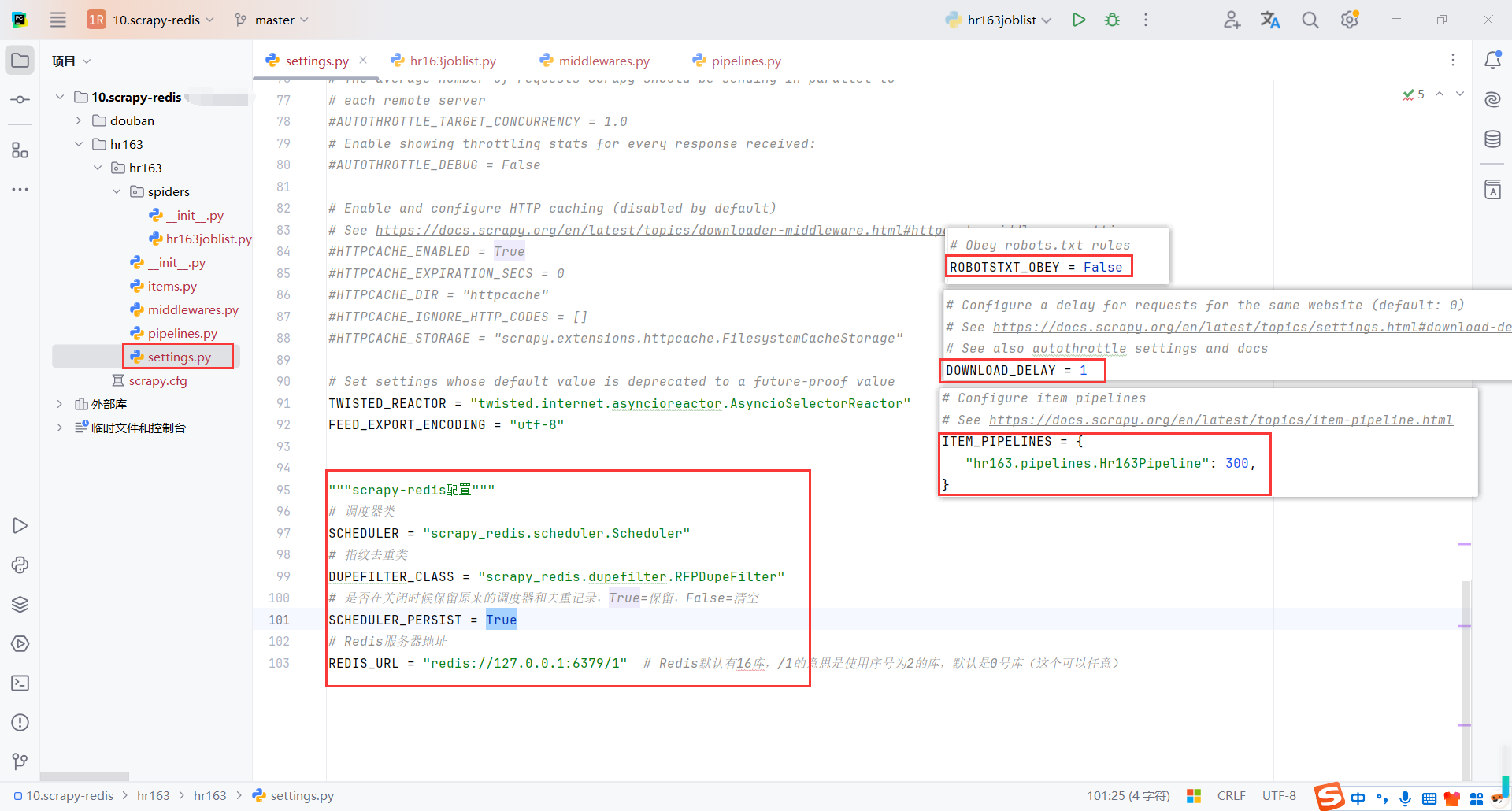The width and height of the screenshot is (1512, 811).
Task: Show more tool windows
Action: pyautogui.click(x=20, y=190)
